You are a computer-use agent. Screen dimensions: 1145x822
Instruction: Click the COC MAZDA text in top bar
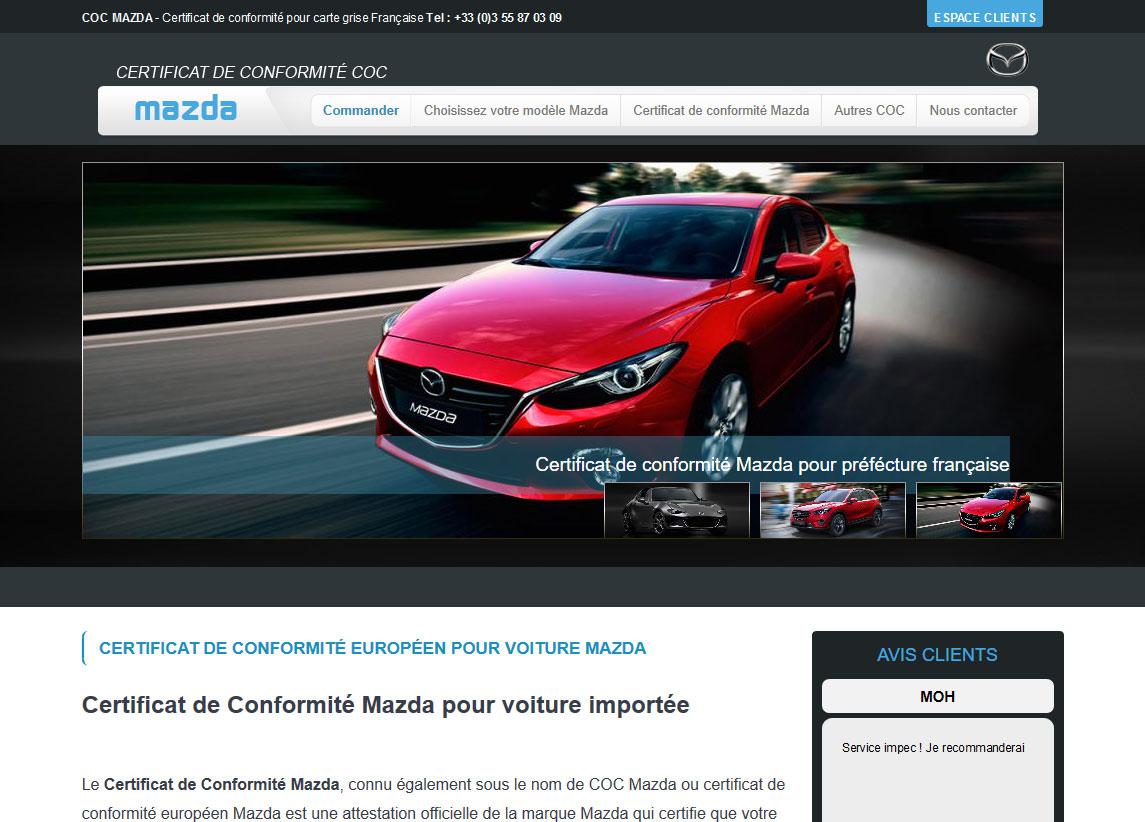[x=117, y=18]
